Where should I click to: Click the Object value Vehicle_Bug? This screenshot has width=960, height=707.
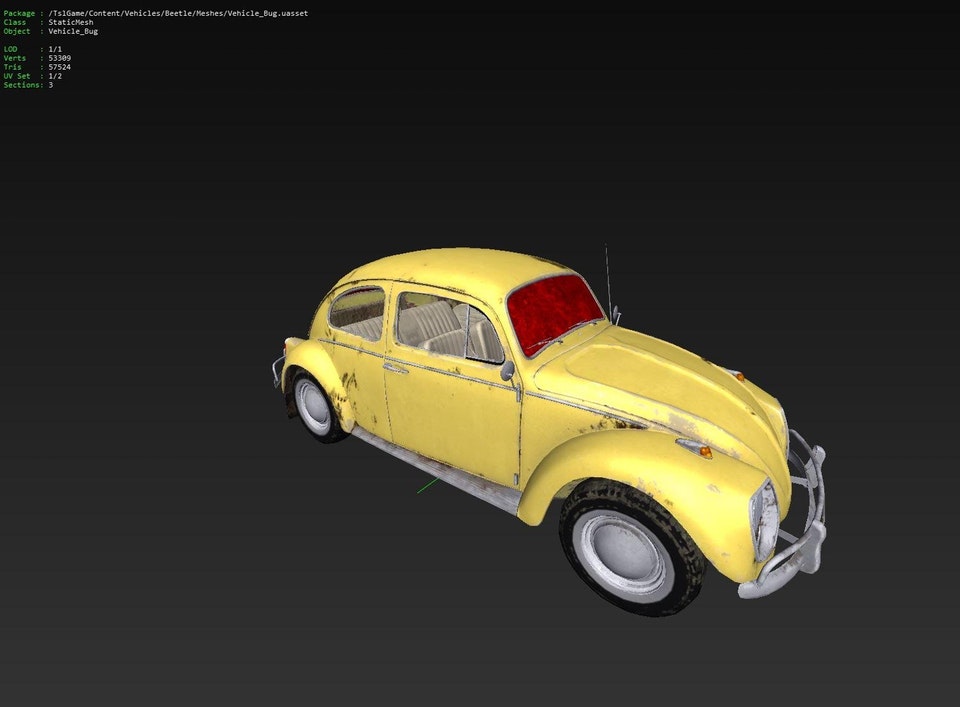click(73, 31)
